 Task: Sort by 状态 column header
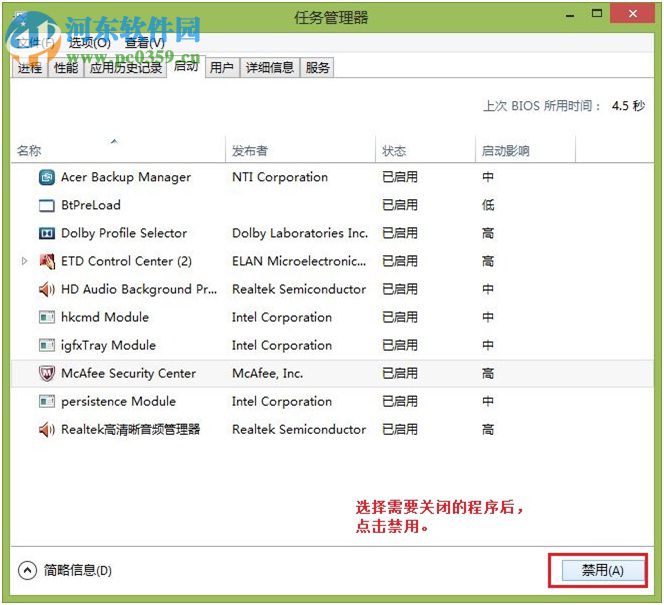394,151
